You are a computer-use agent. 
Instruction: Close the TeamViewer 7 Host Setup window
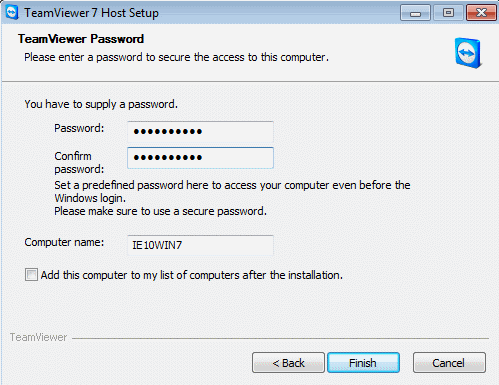tap(481, 13)
